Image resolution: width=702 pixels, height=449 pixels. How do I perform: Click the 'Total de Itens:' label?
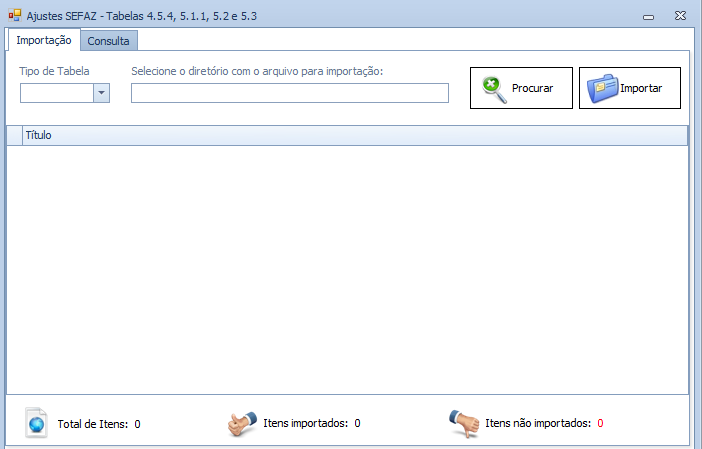point(93,424)
